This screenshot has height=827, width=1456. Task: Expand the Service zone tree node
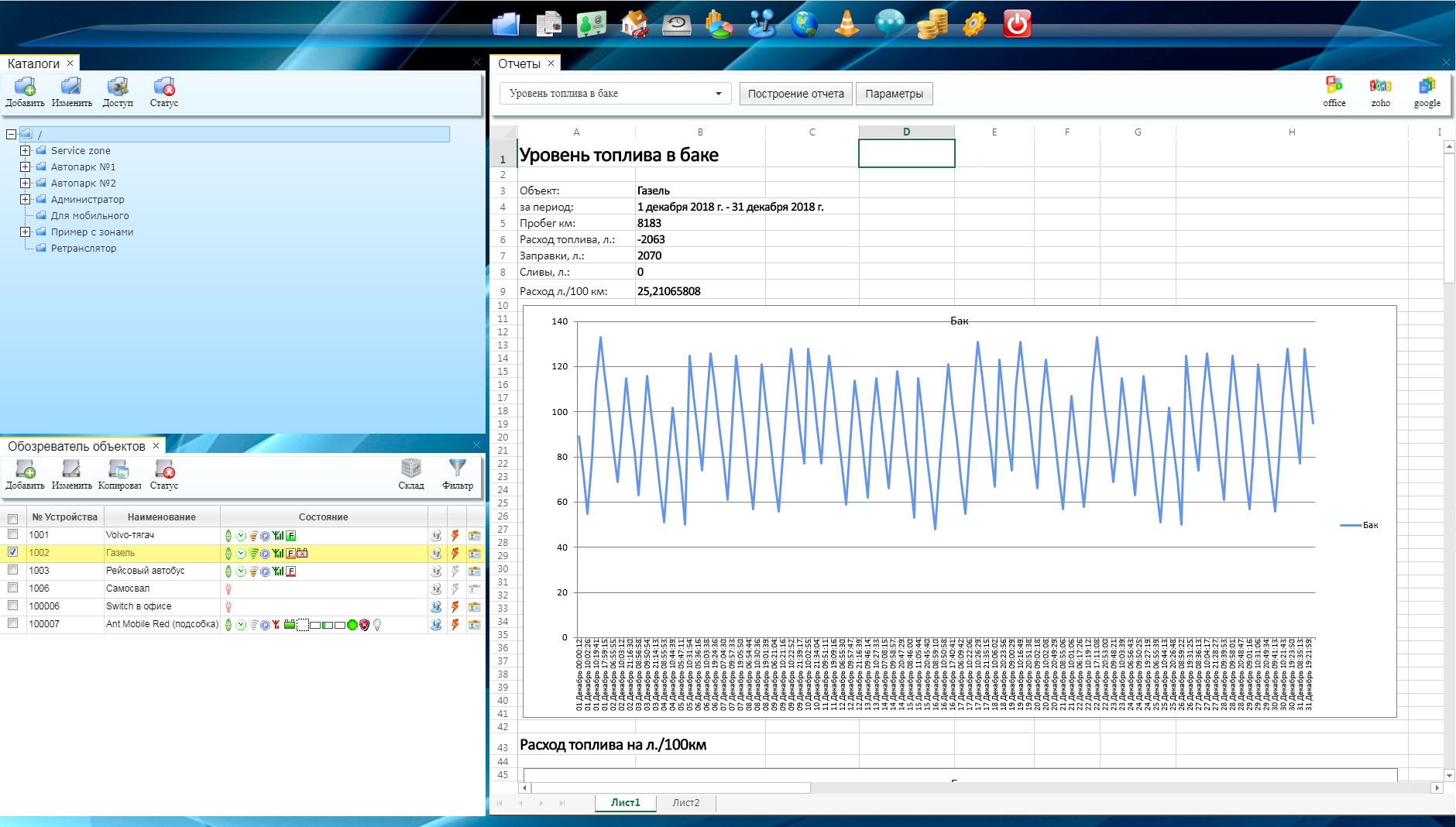tap(26, 150)
